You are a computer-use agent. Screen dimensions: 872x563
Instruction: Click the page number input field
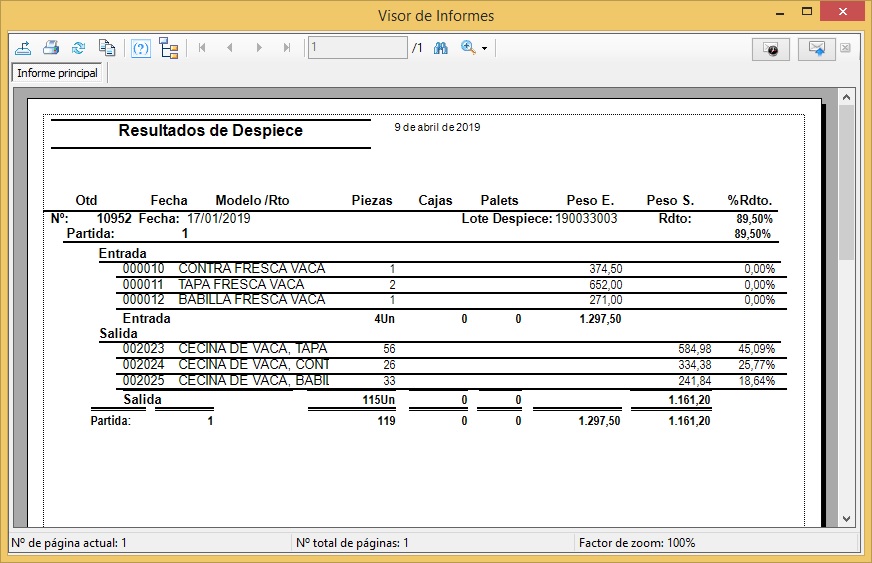pyautogui.click(x=357, y=48)
